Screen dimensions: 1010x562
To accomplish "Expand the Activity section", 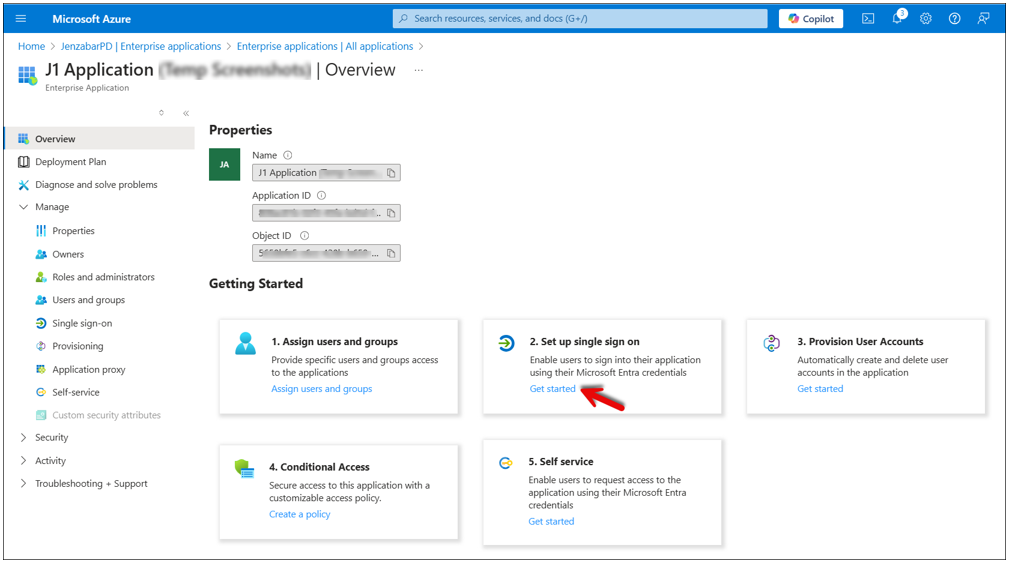I will coord(23,461).
